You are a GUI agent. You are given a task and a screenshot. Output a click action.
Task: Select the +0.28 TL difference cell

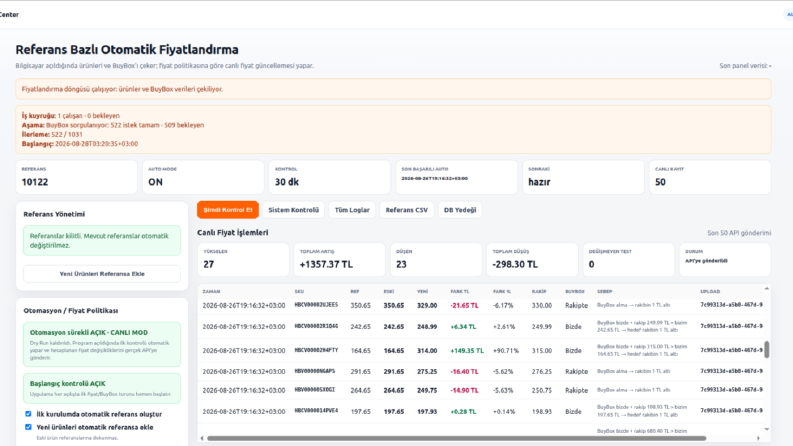click(x=463, y=412)
